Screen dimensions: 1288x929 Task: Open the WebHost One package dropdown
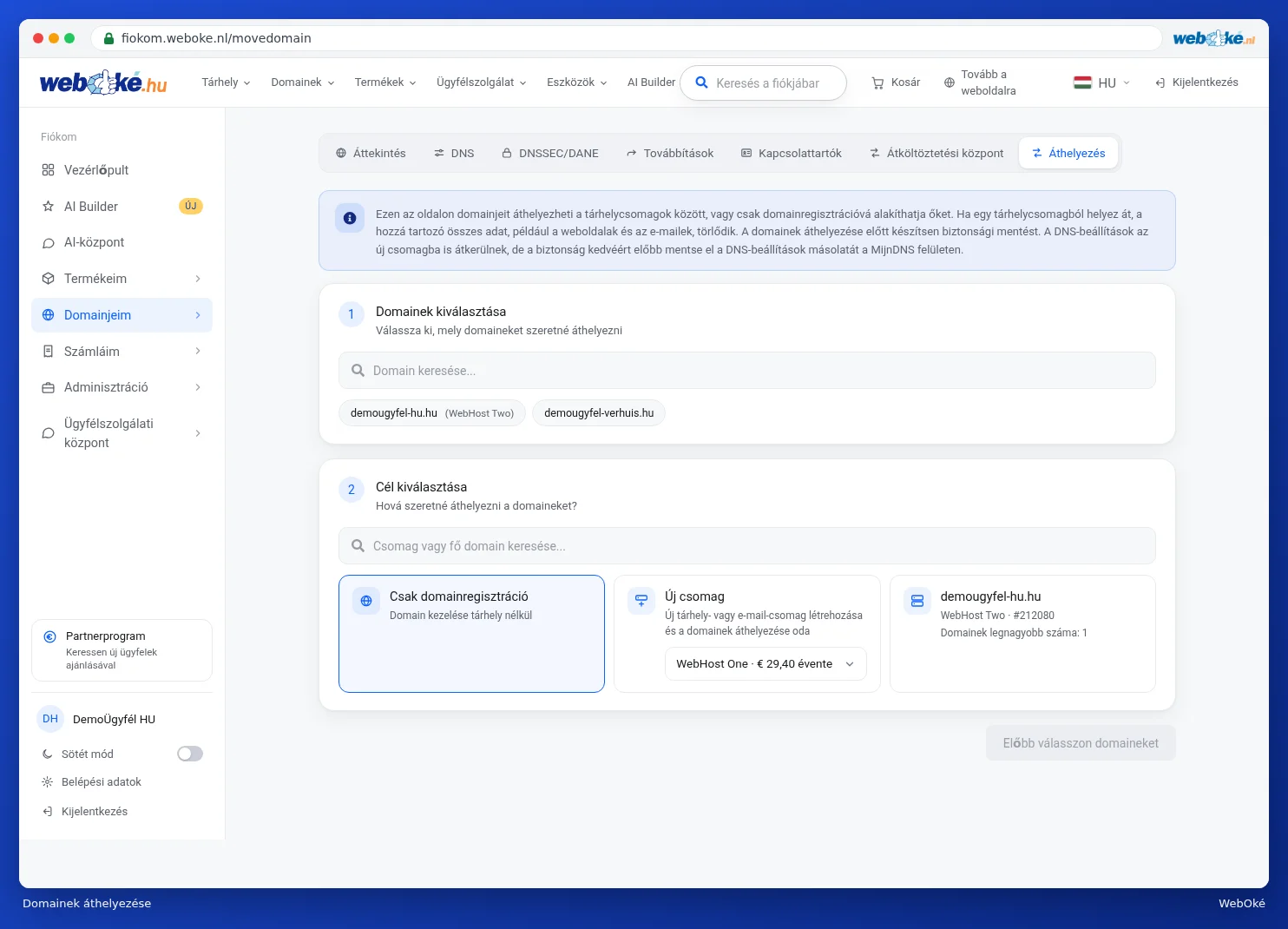(x=766, y=664)
